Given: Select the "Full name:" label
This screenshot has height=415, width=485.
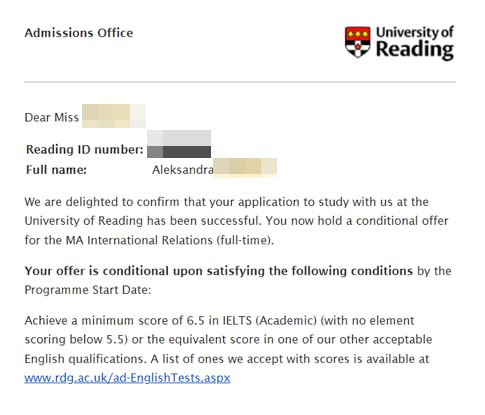Looking at the screenshot, I should pos(56,170).
